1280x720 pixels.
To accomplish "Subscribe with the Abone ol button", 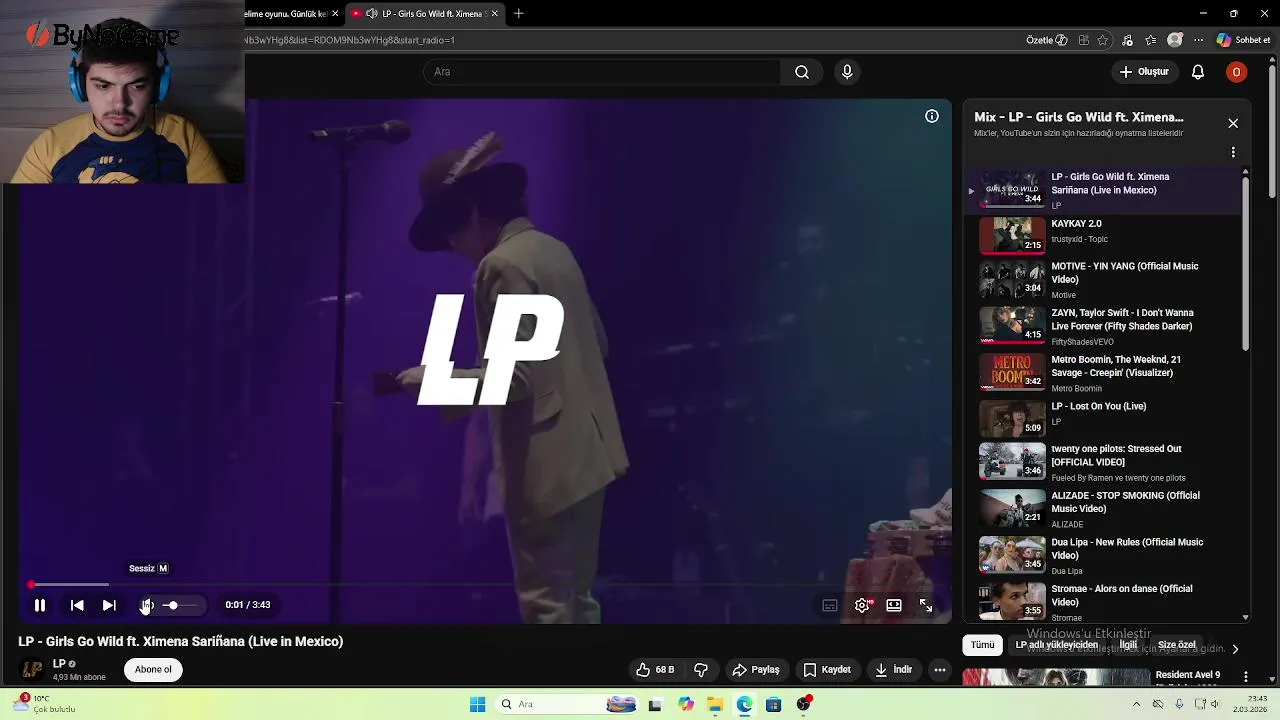I will (x=153, y=670).
